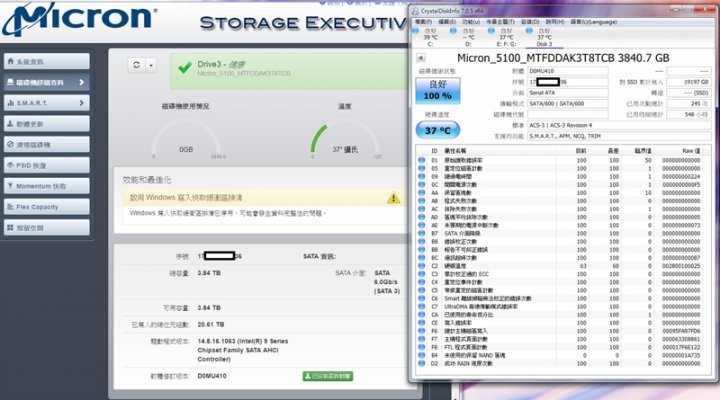Viewport: 720px width, 400px height.
Task: Click the status circle of attribute ID B7
Action: [x=422, y=233]
